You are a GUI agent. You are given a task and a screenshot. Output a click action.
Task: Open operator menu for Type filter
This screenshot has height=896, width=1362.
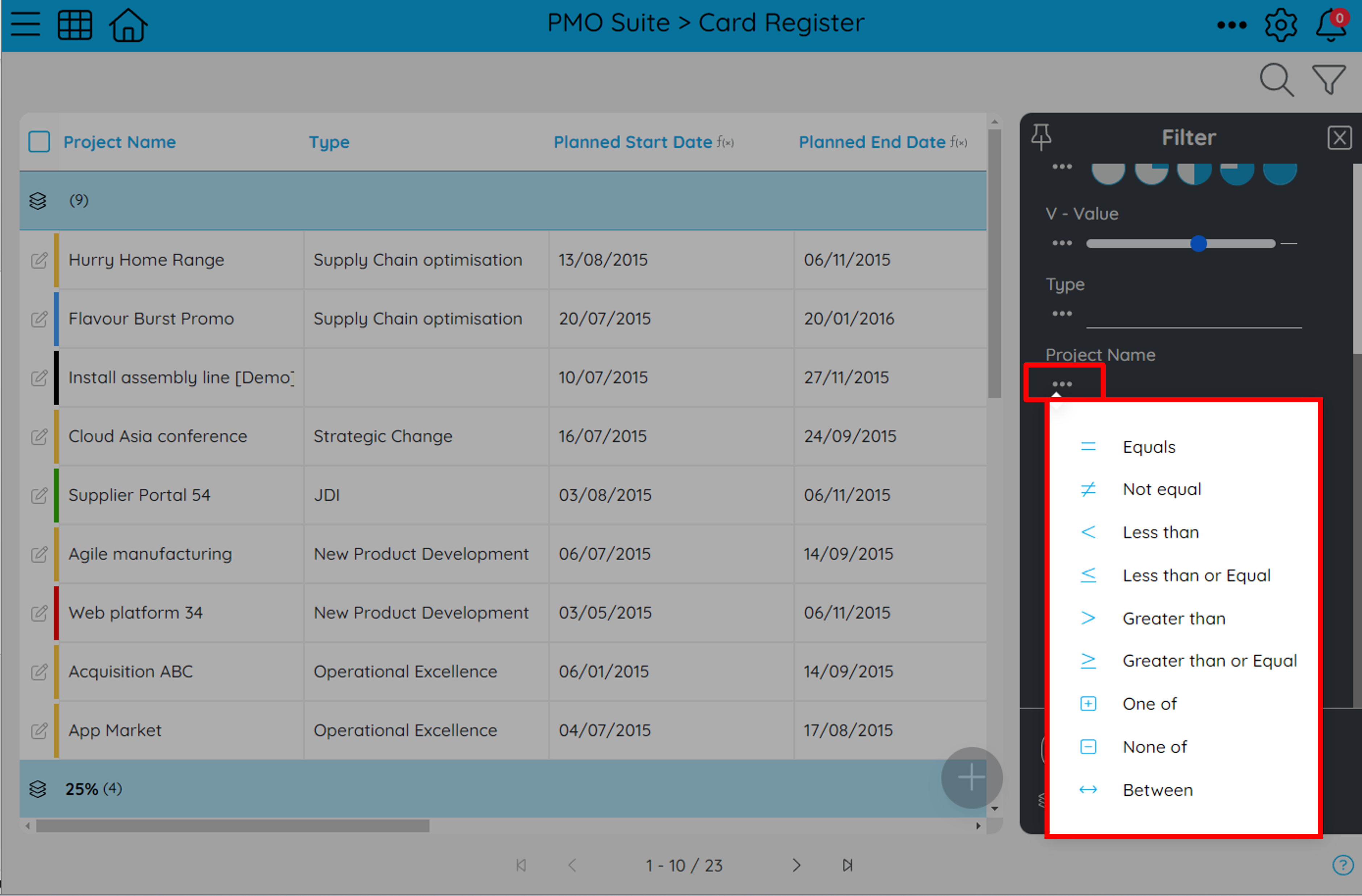pyautogui.click(x=1062, y=314)
